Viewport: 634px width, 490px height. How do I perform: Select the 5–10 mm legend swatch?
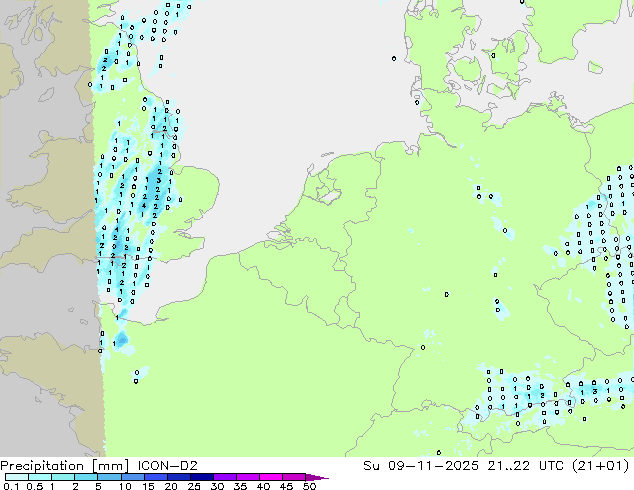[109, 477]
